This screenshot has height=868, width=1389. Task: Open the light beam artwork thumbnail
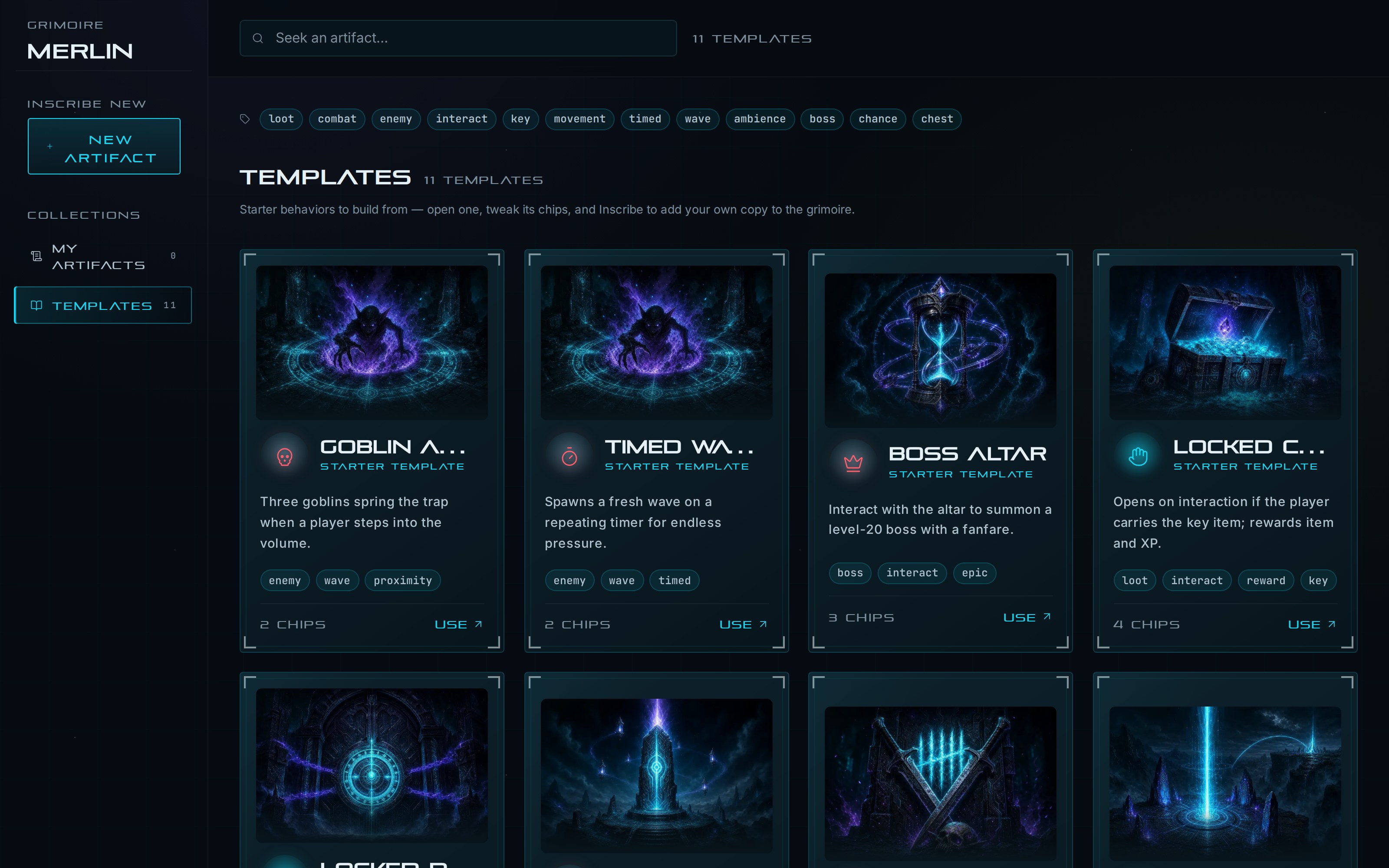point(1225,783)
